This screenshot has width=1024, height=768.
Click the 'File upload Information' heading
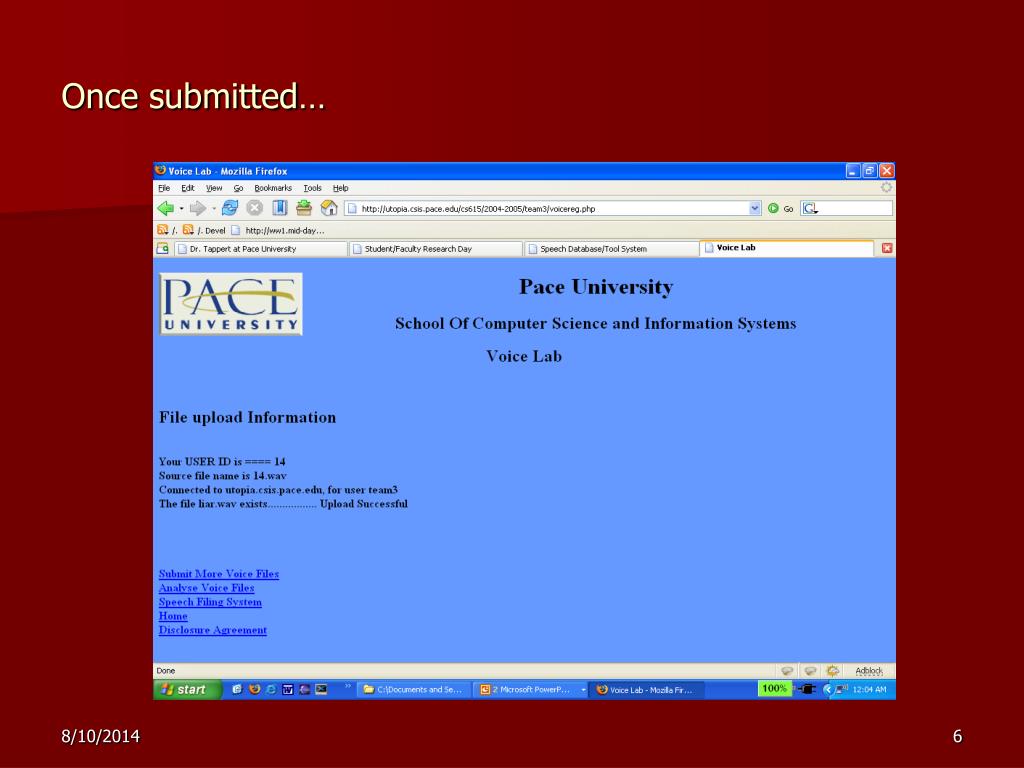coord(248,417)
